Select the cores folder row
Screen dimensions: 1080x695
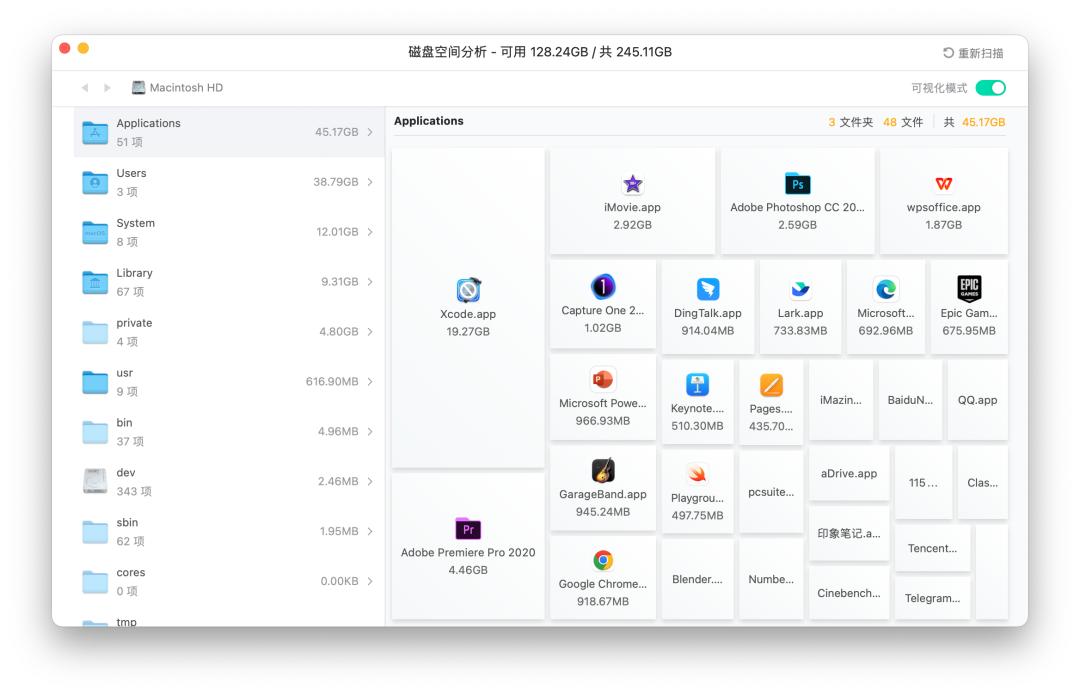point(229,581)
